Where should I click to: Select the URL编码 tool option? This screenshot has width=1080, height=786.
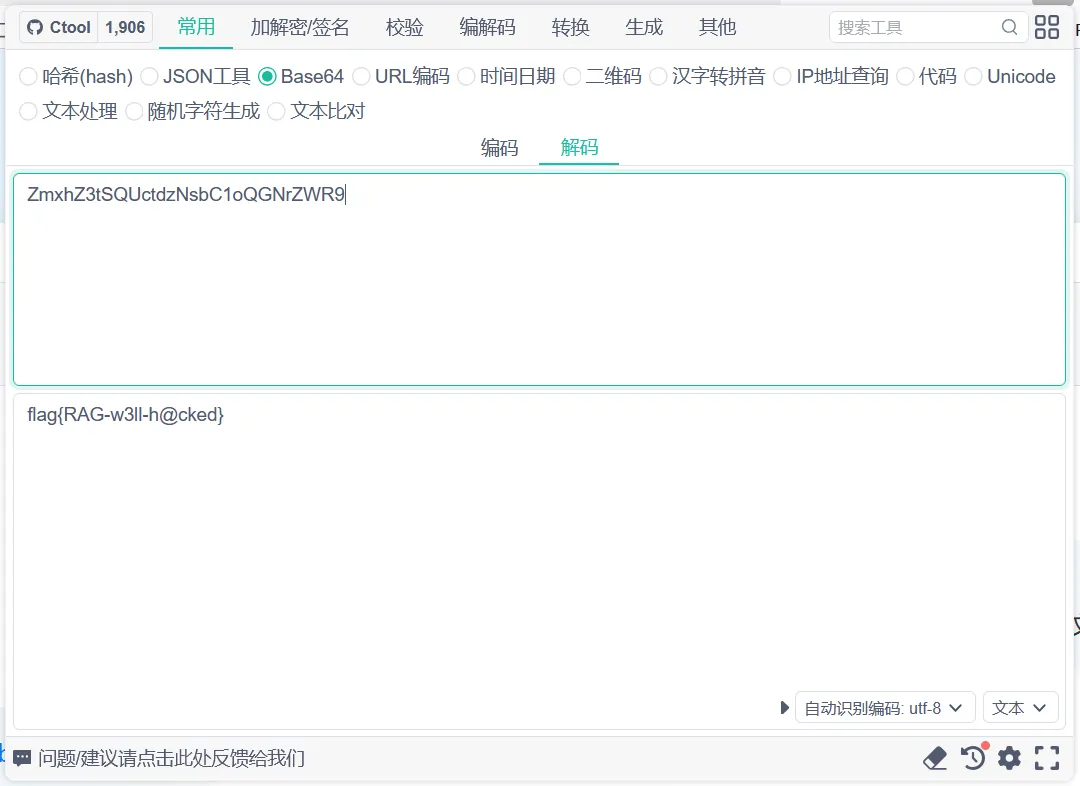point(361,77)
